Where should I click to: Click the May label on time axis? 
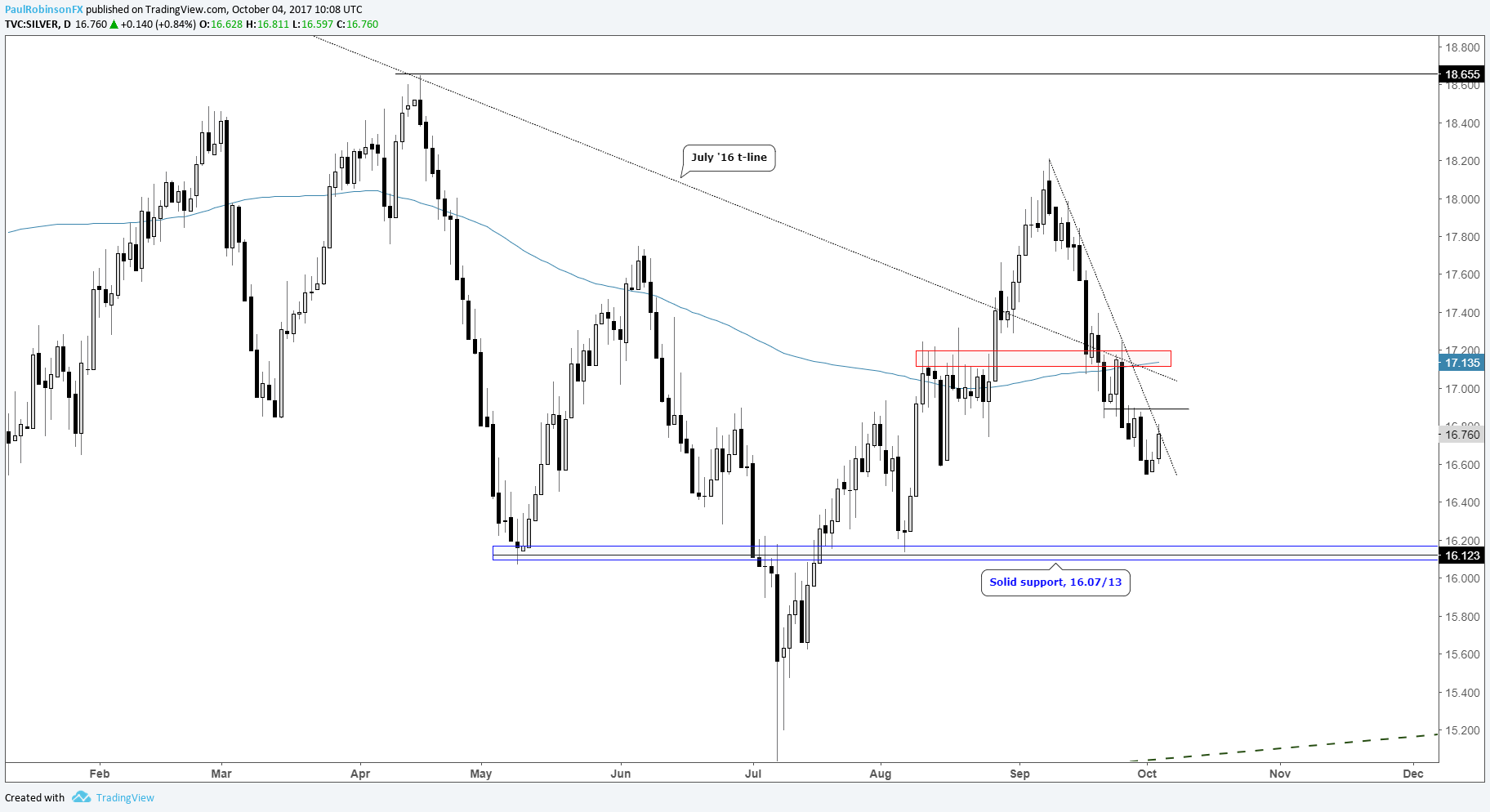[481, 774]
